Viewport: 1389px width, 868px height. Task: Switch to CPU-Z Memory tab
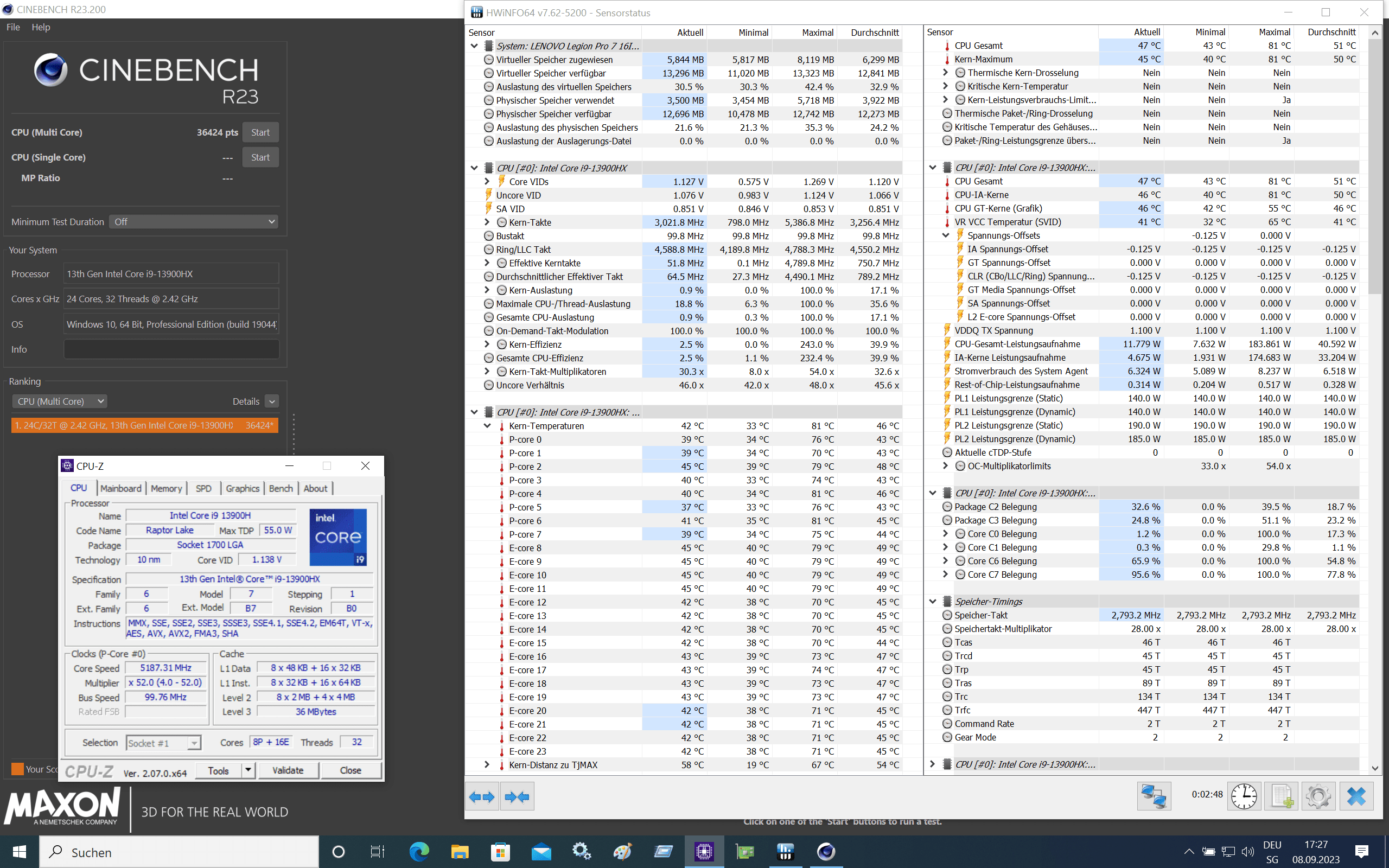166,488
